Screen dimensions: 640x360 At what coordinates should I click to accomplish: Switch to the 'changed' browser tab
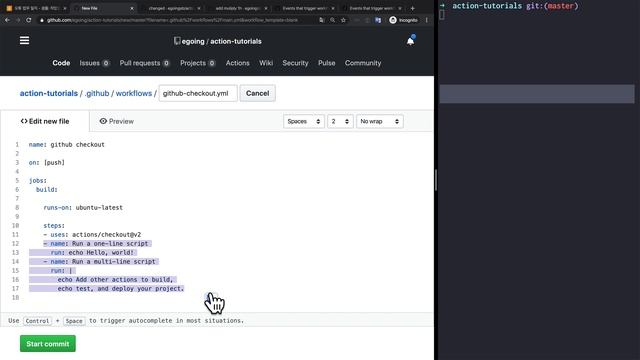pos(171,8)
